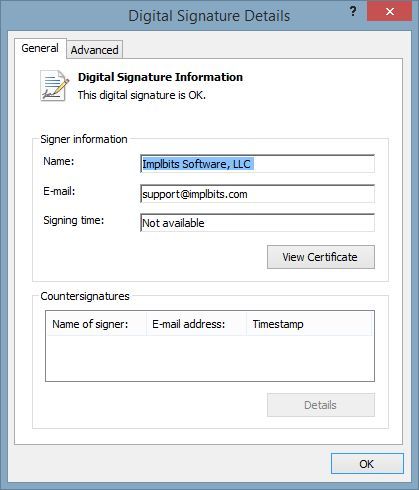Open View Certificate
419x490 pixels.
tap(321, 257)
